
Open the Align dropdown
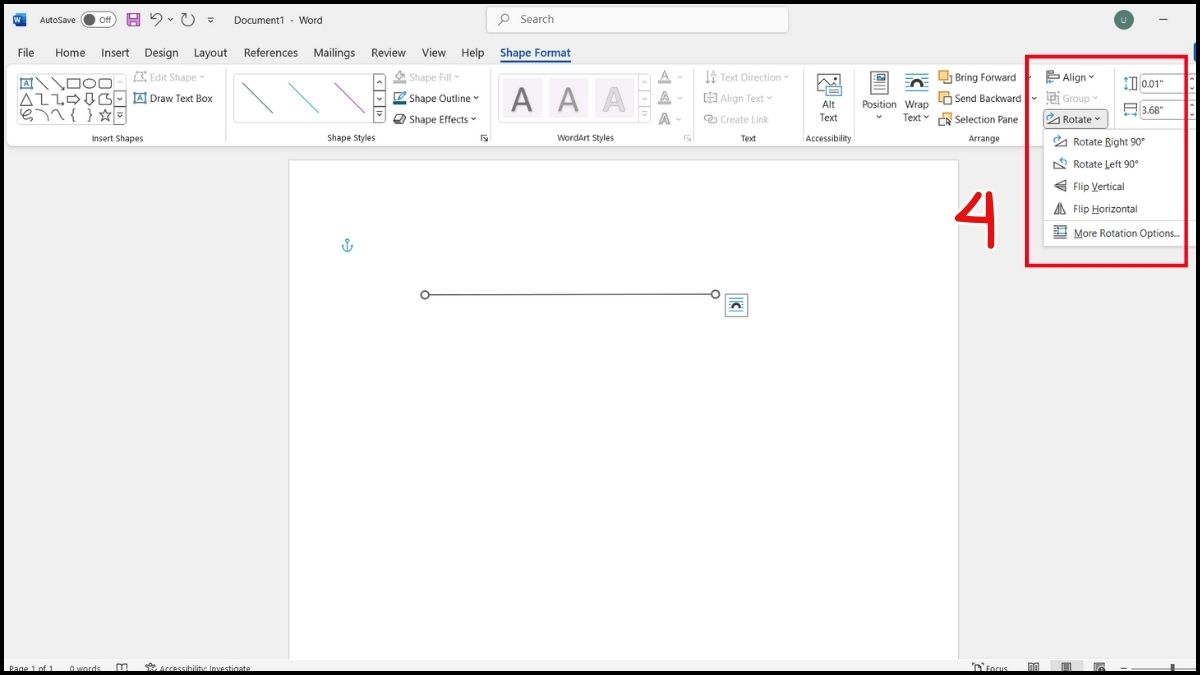point(1070,77)
